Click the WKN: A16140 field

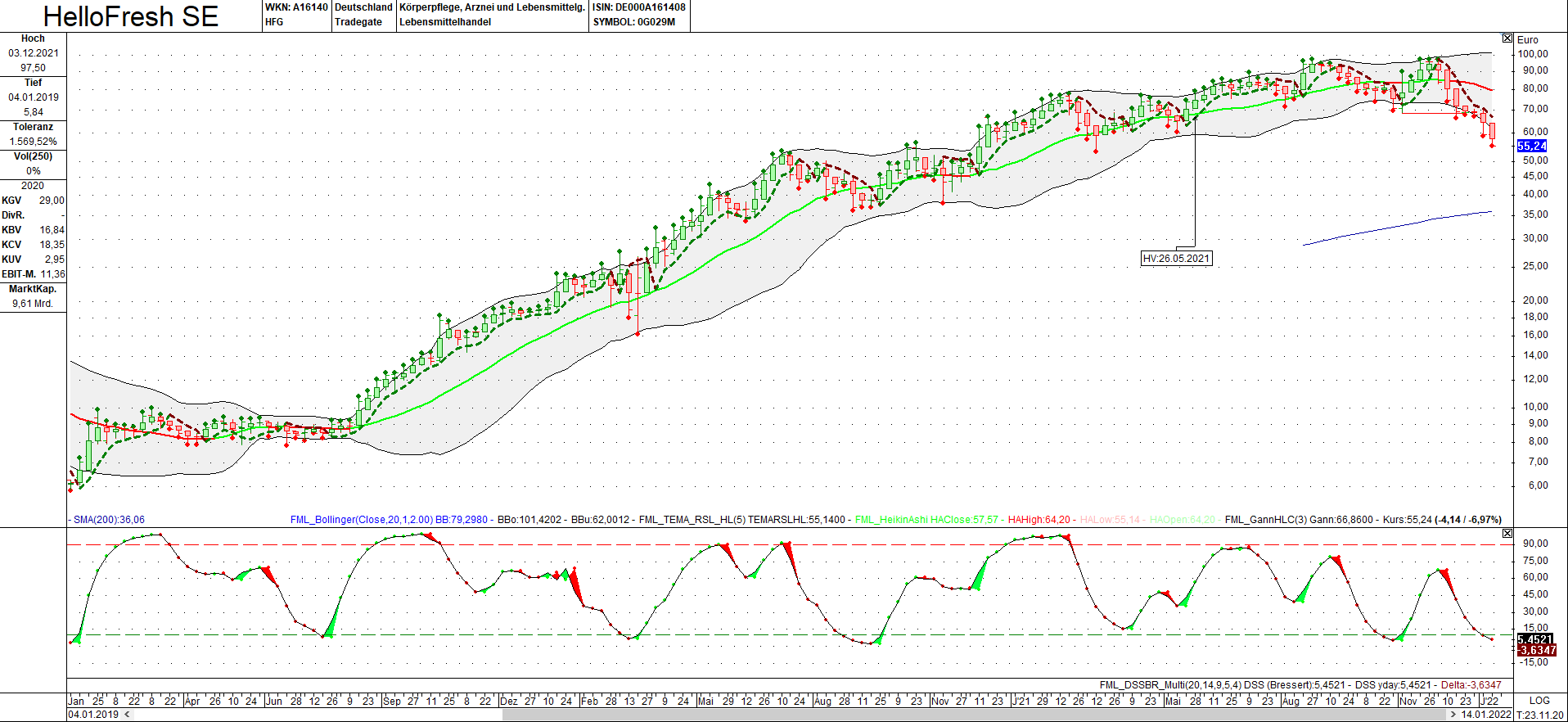296,7
